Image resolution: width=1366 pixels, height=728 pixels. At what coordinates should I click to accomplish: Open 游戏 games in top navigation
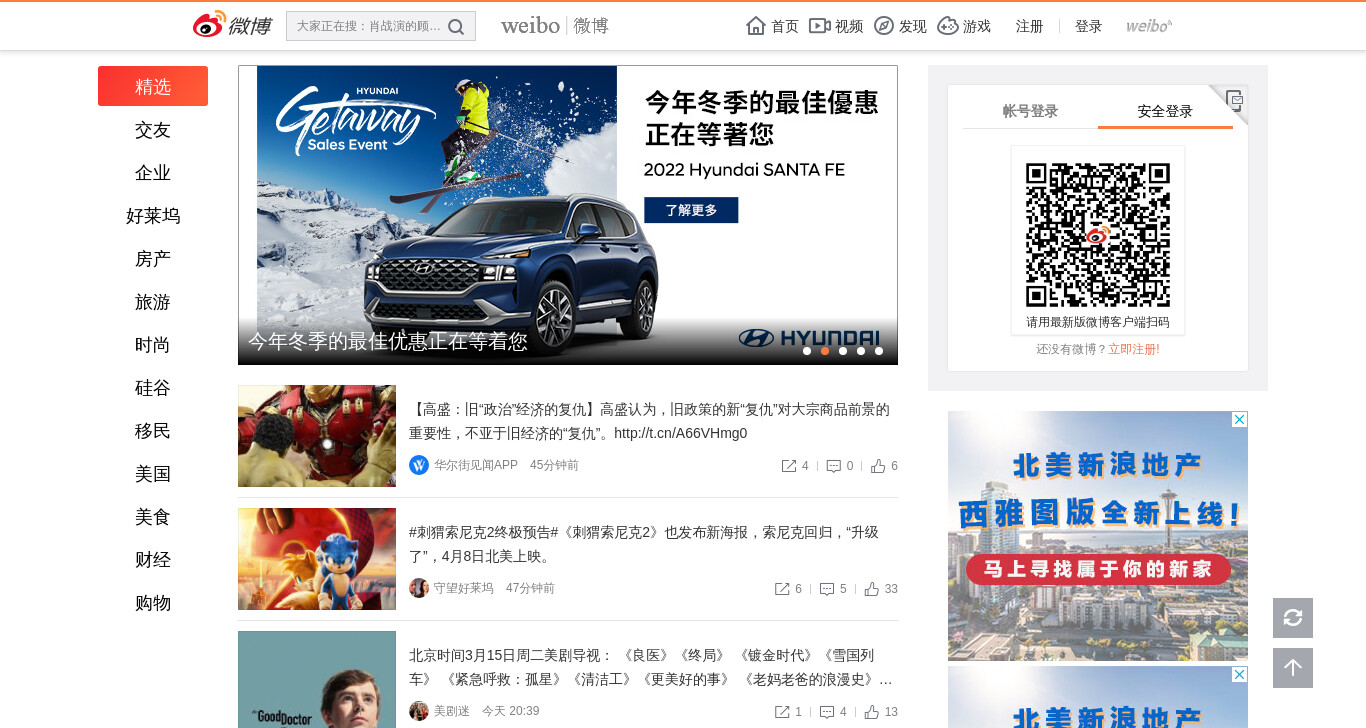click(964, 26)
